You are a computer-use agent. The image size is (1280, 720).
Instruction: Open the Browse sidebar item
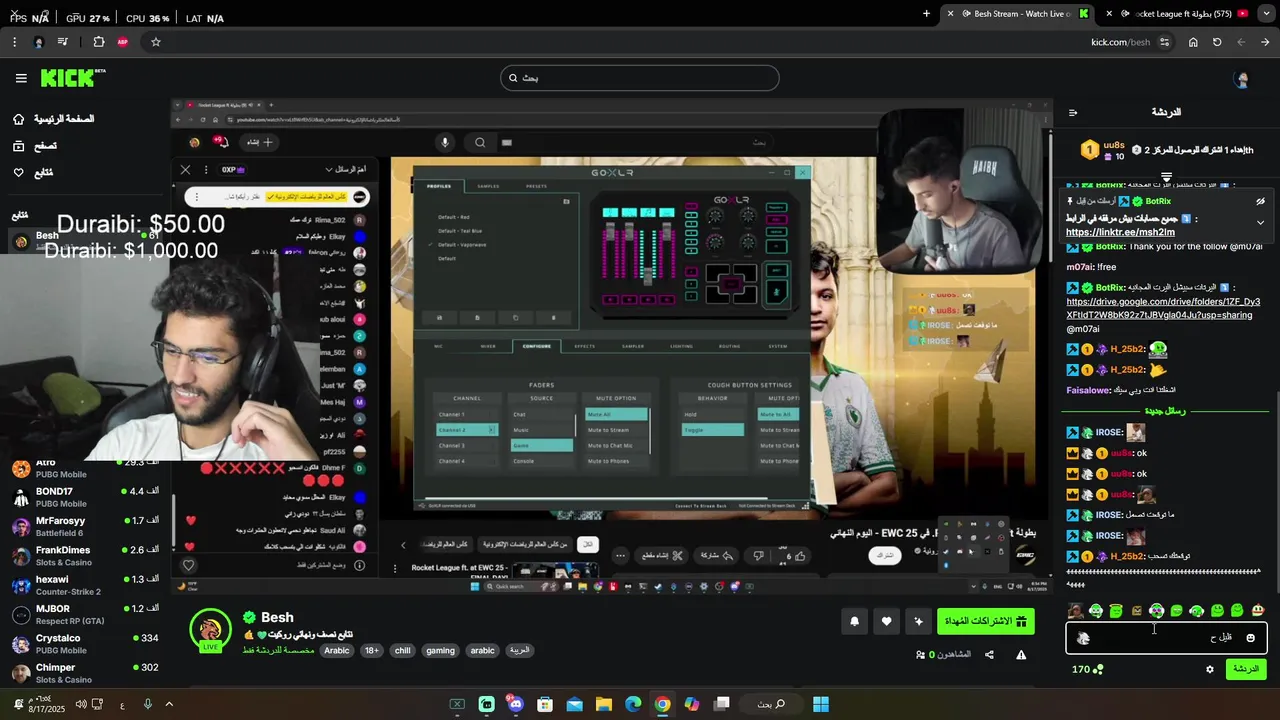pyautogui.click(x=35, y=146)
